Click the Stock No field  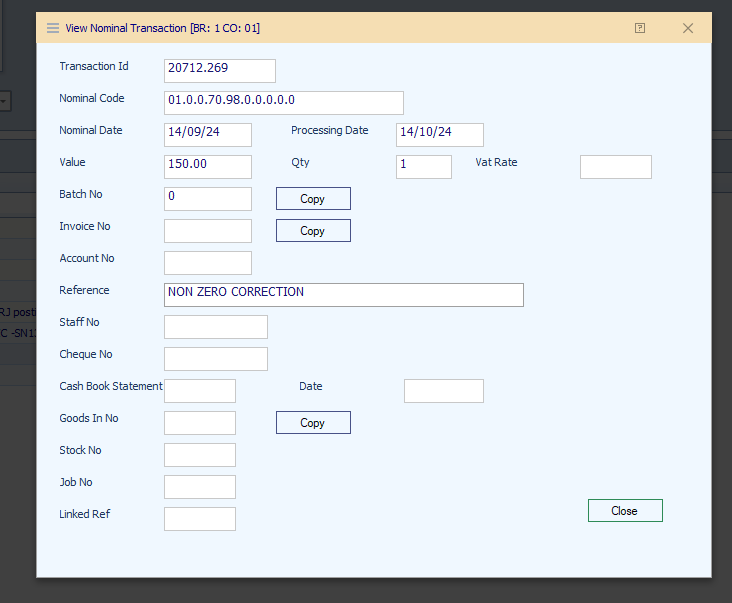(200, 455)
